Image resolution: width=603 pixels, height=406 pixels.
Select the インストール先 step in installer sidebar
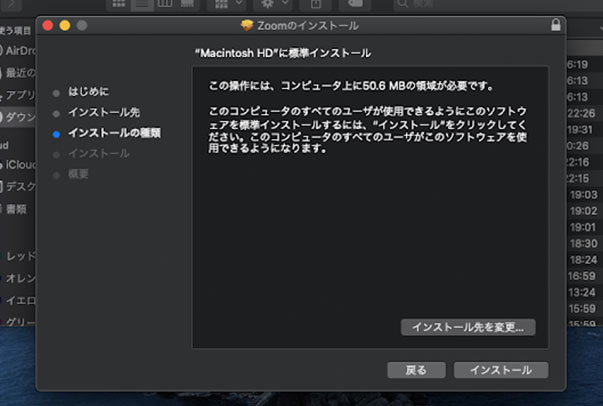104,112
